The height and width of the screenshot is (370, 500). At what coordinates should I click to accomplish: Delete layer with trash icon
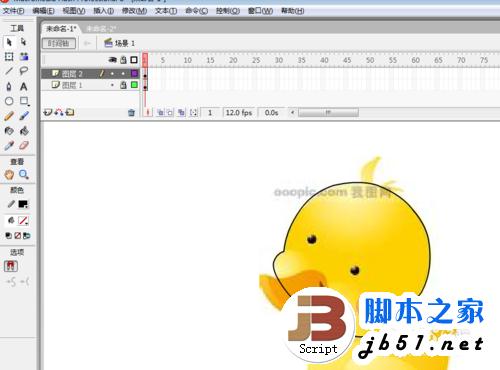point(131,113)
